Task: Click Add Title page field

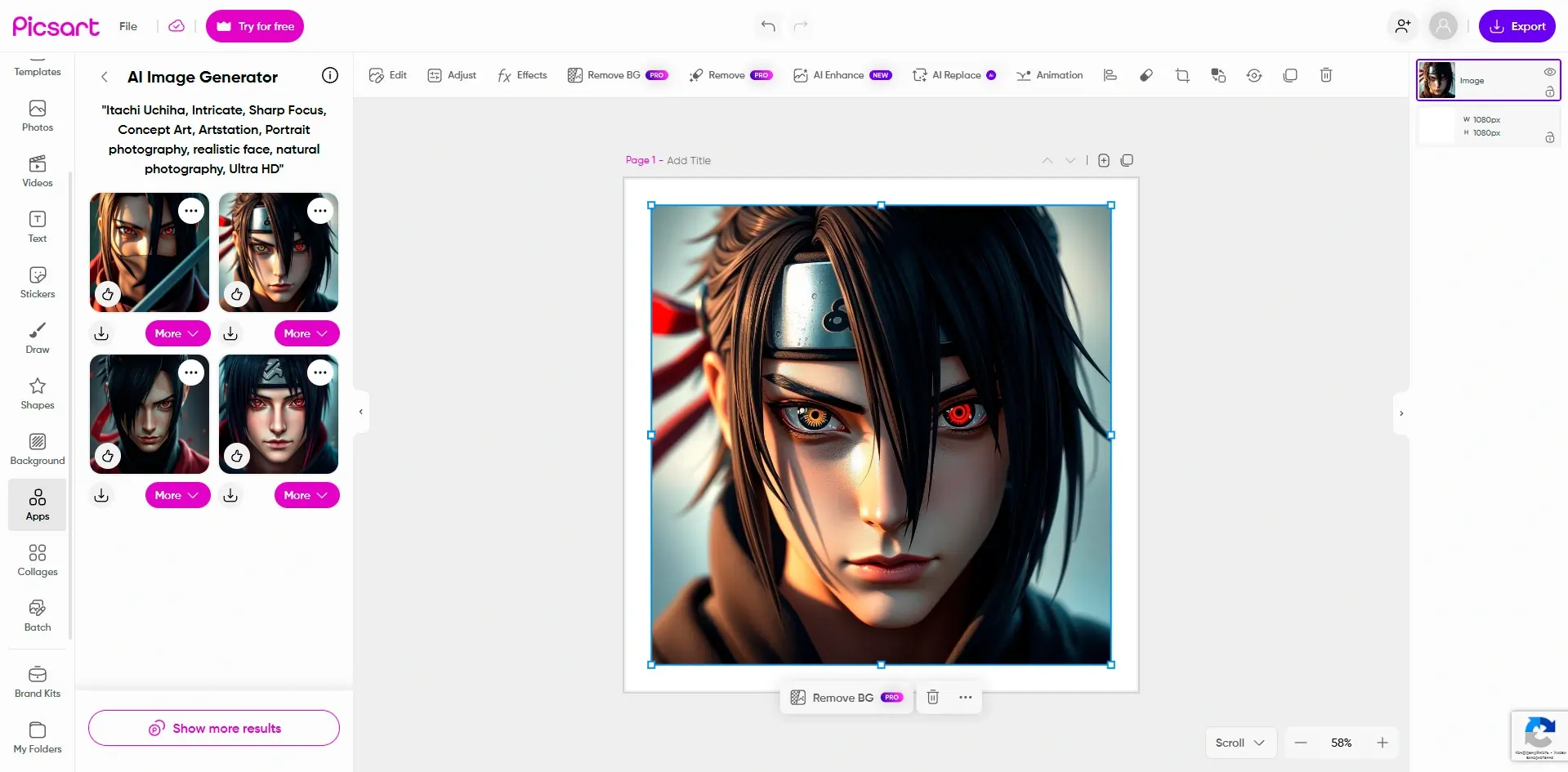Action: click(x=689, y=160)
